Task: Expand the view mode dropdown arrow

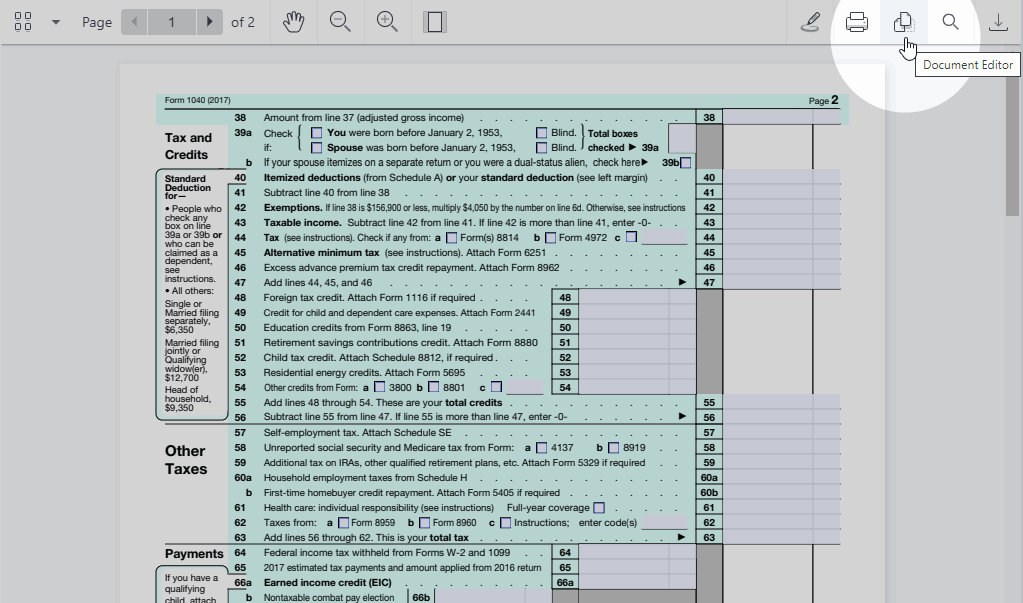Action: [56, 22]
